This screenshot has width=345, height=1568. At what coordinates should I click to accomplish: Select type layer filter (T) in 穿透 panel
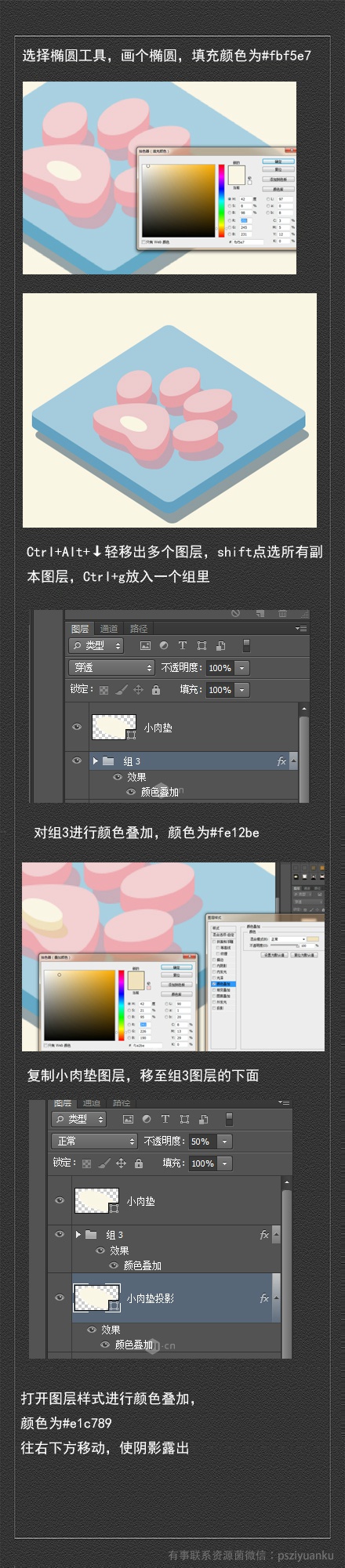coord(183,646)
